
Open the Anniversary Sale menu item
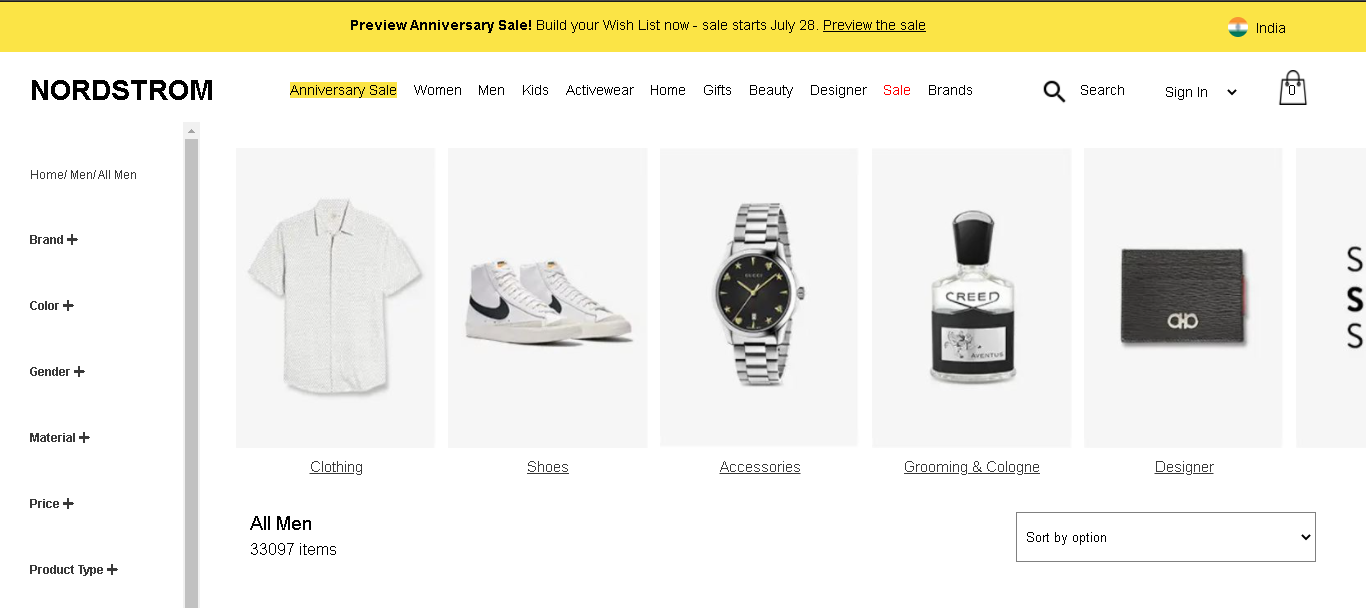[x=343, y=90]
